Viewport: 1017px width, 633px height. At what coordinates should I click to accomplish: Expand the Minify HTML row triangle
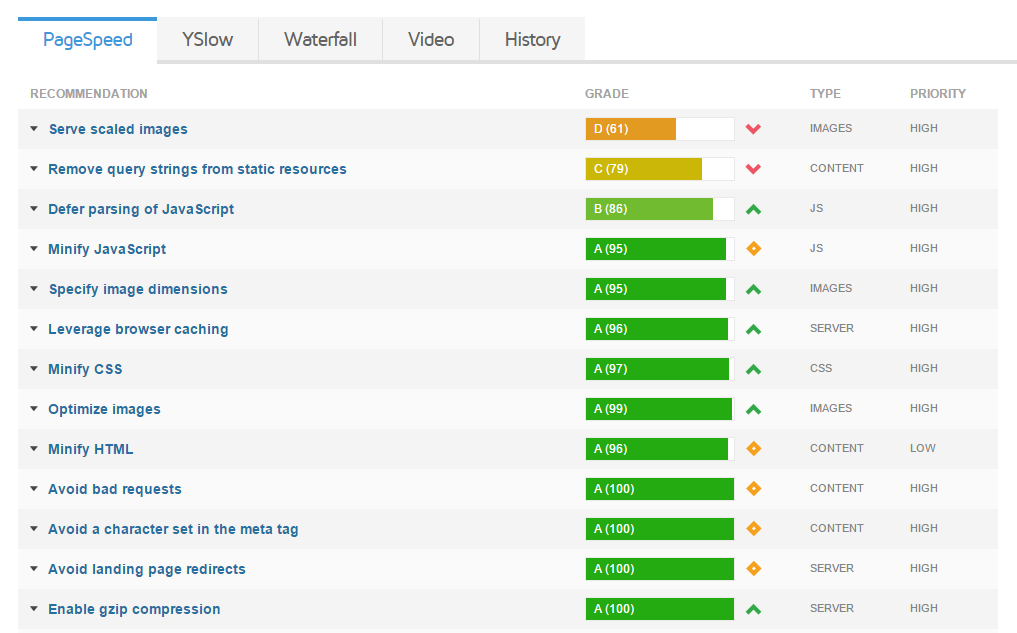point(34,449)
